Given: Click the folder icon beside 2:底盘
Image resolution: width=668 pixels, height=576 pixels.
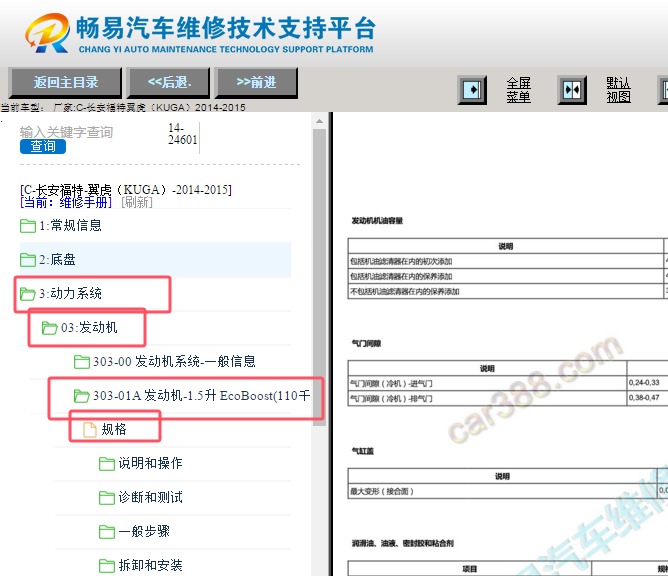Looking at the screenshot, I should [x=28, y=260].
